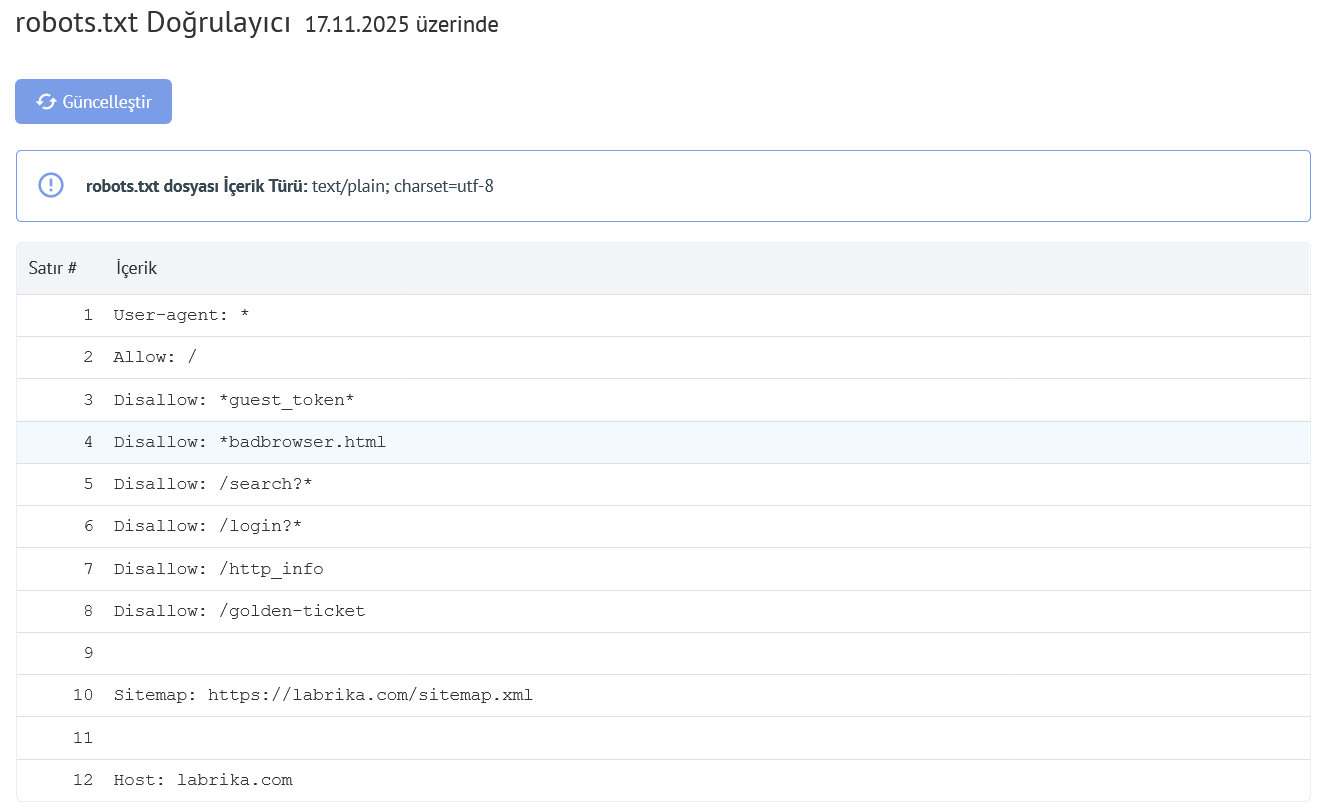Click the blue info icon in the notice banner
The image size is (1328, 810).
50,185
